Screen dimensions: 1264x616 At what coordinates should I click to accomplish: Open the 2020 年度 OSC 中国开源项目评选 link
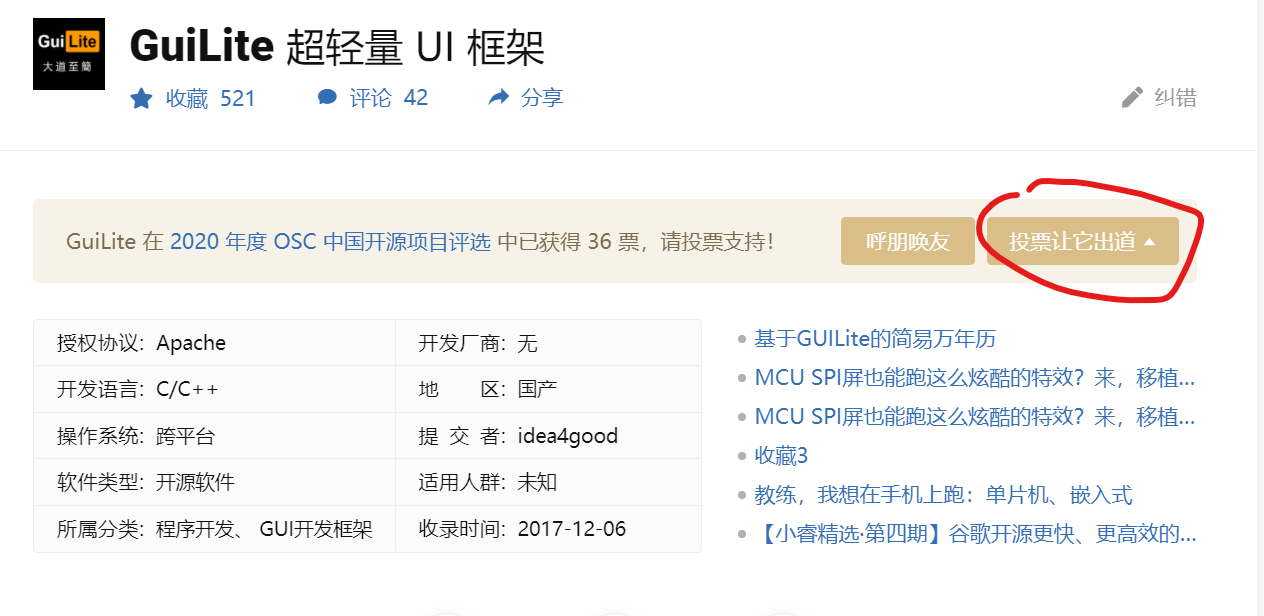(330, 241)
